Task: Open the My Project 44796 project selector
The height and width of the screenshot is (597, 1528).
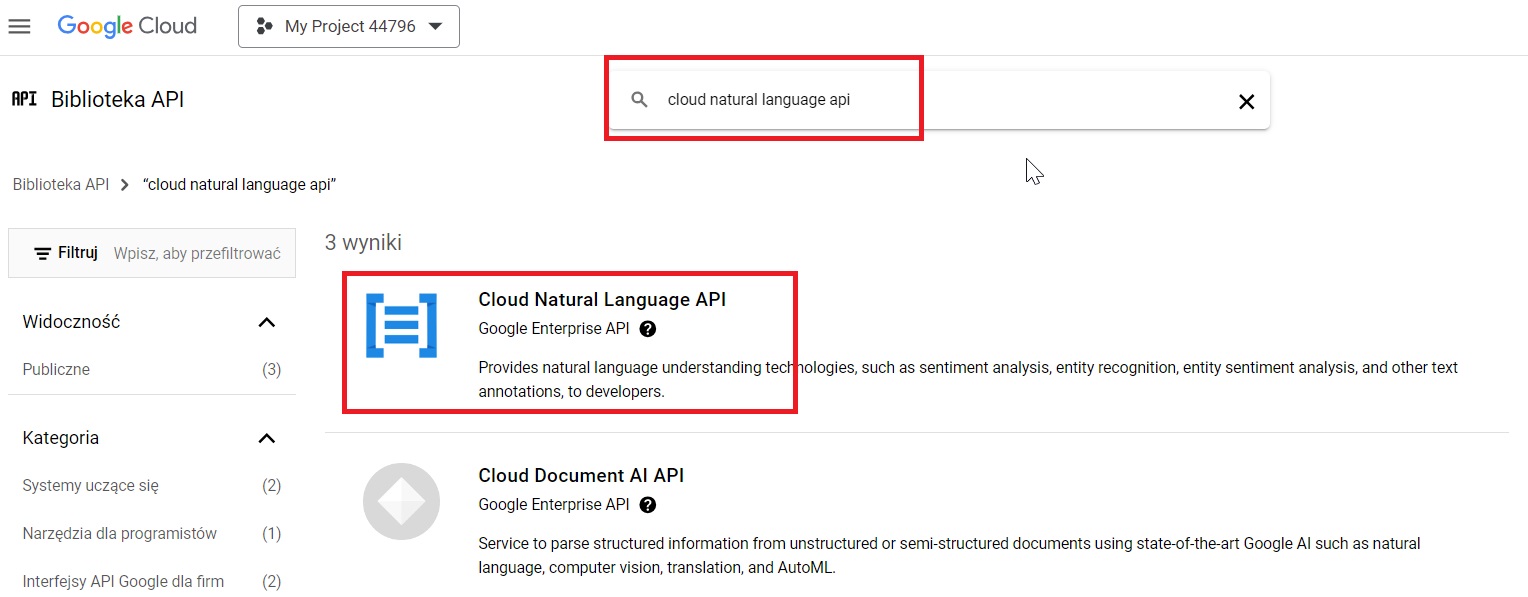Action: click(348, 26)
